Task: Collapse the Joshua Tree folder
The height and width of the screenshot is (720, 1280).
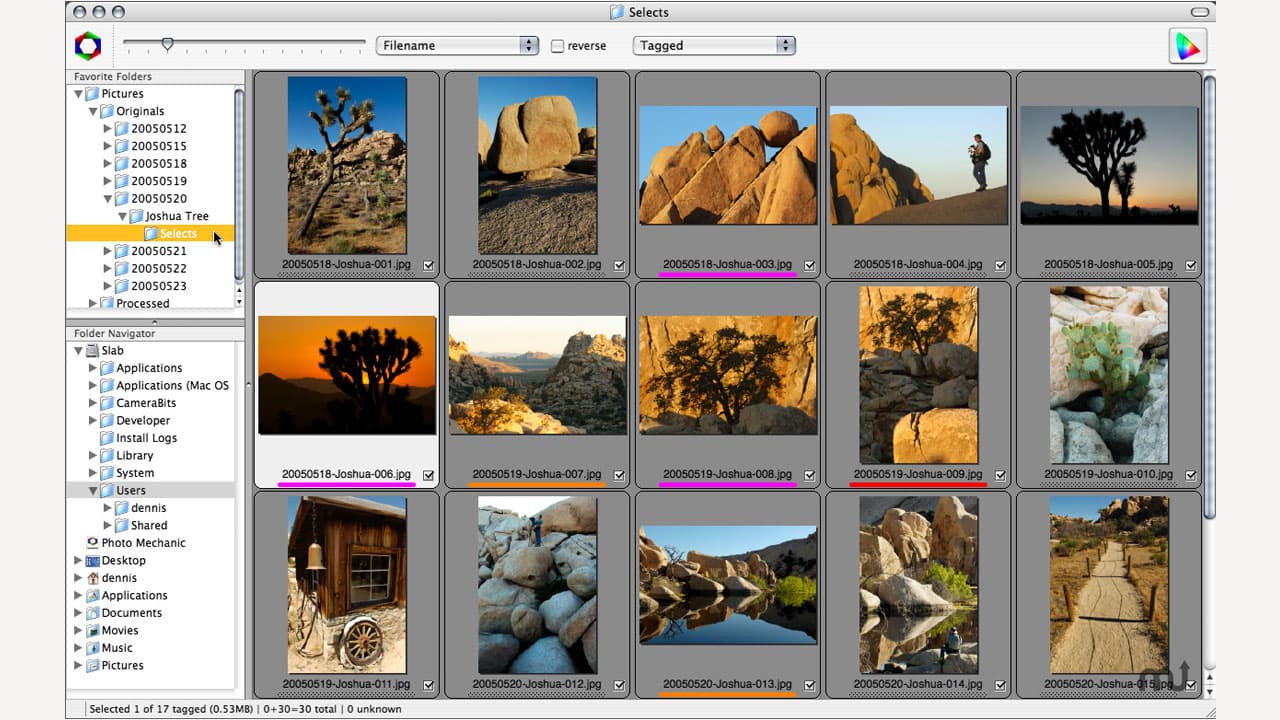Action: (x=122, y=215)
